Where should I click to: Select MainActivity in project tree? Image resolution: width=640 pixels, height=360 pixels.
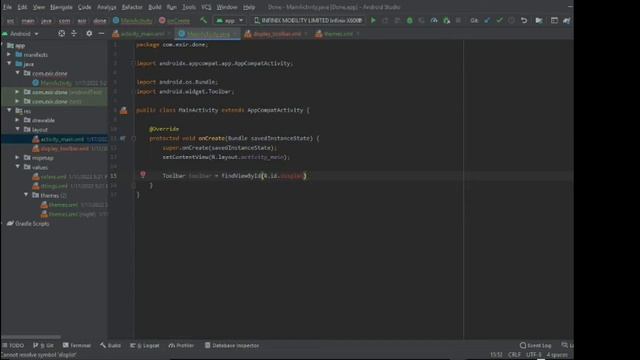pyautogui.click(x=56, y=83)
